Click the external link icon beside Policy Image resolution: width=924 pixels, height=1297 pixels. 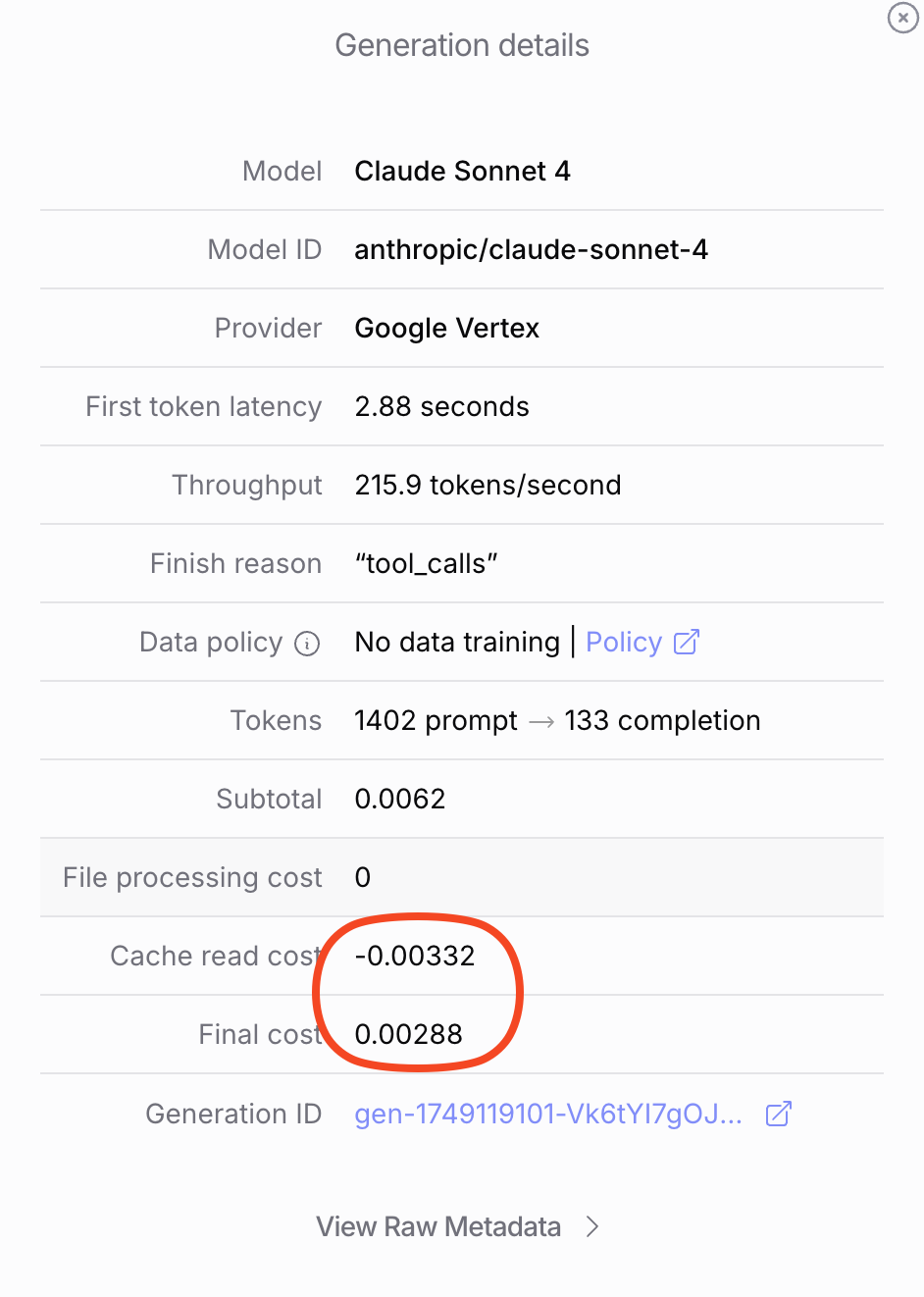687,642
